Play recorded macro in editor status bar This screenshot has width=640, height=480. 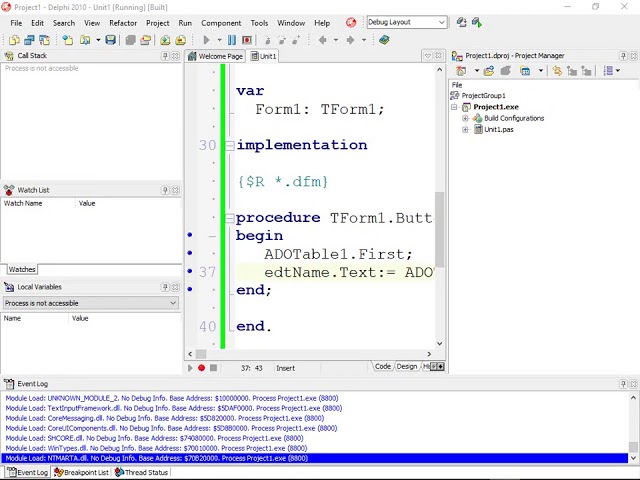(190, 368)
